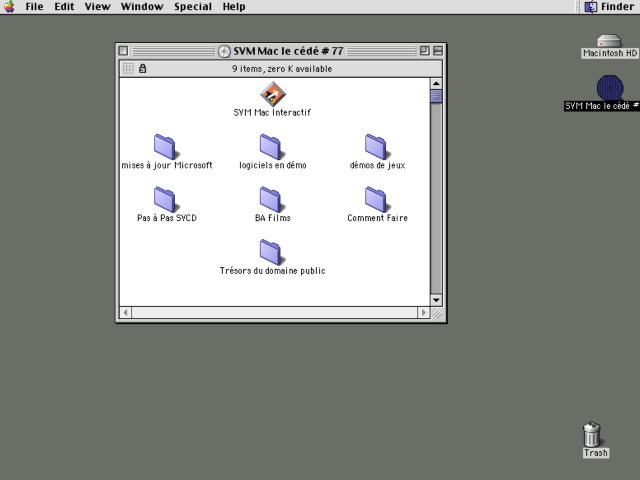
Task: Click the 'SVM Mac le cédé # 77' window title
Action: pos(288,51)
